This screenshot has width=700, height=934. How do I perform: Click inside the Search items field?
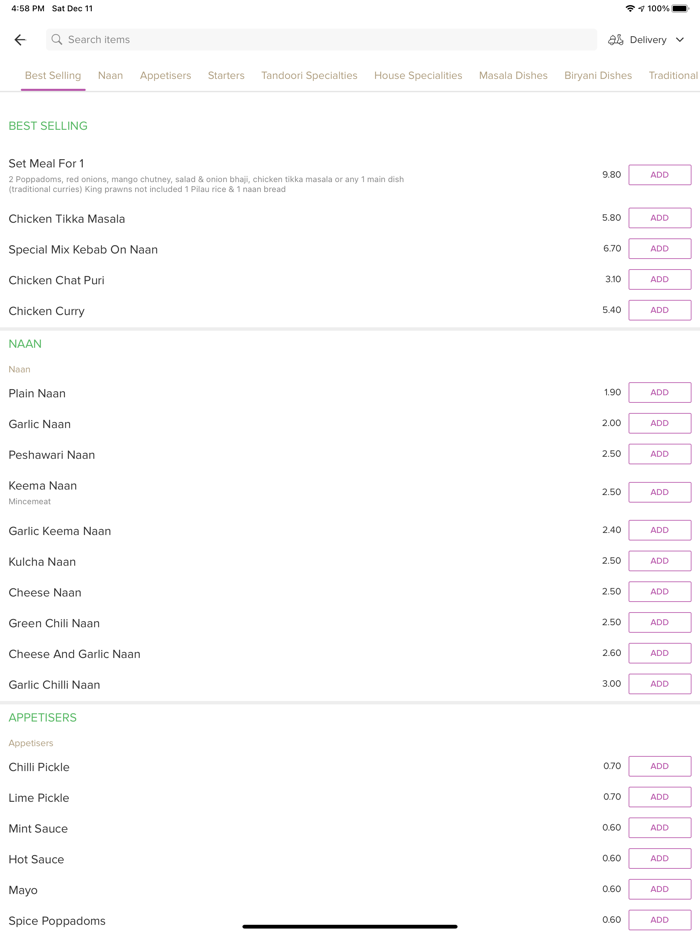pos(200,39)
